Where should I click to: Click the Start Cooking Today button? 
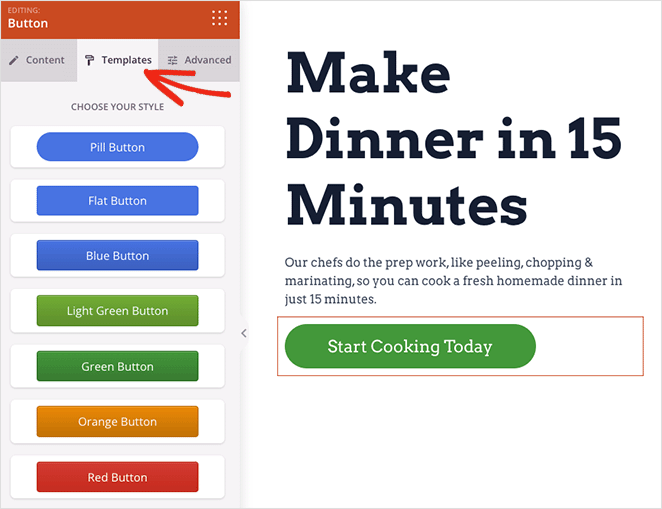pos(410,346)
